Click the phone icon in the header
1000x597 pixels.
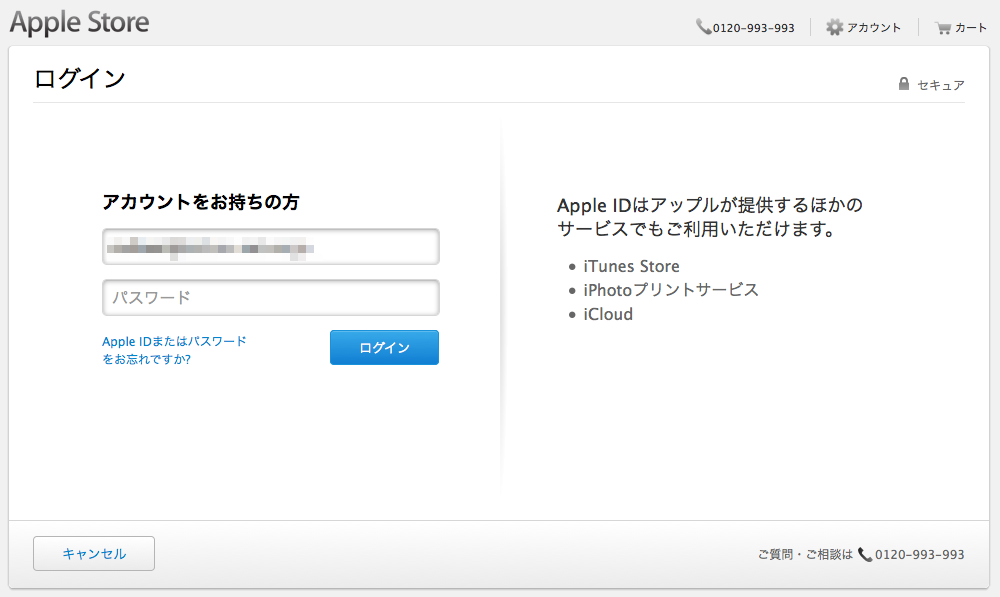703,27
